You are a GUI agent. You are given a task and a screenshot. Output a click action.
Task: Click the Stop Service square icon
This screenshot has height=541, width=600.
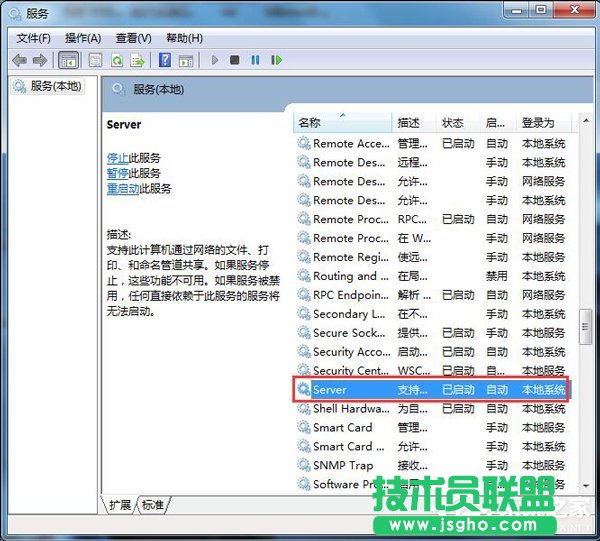pos(235,60)
